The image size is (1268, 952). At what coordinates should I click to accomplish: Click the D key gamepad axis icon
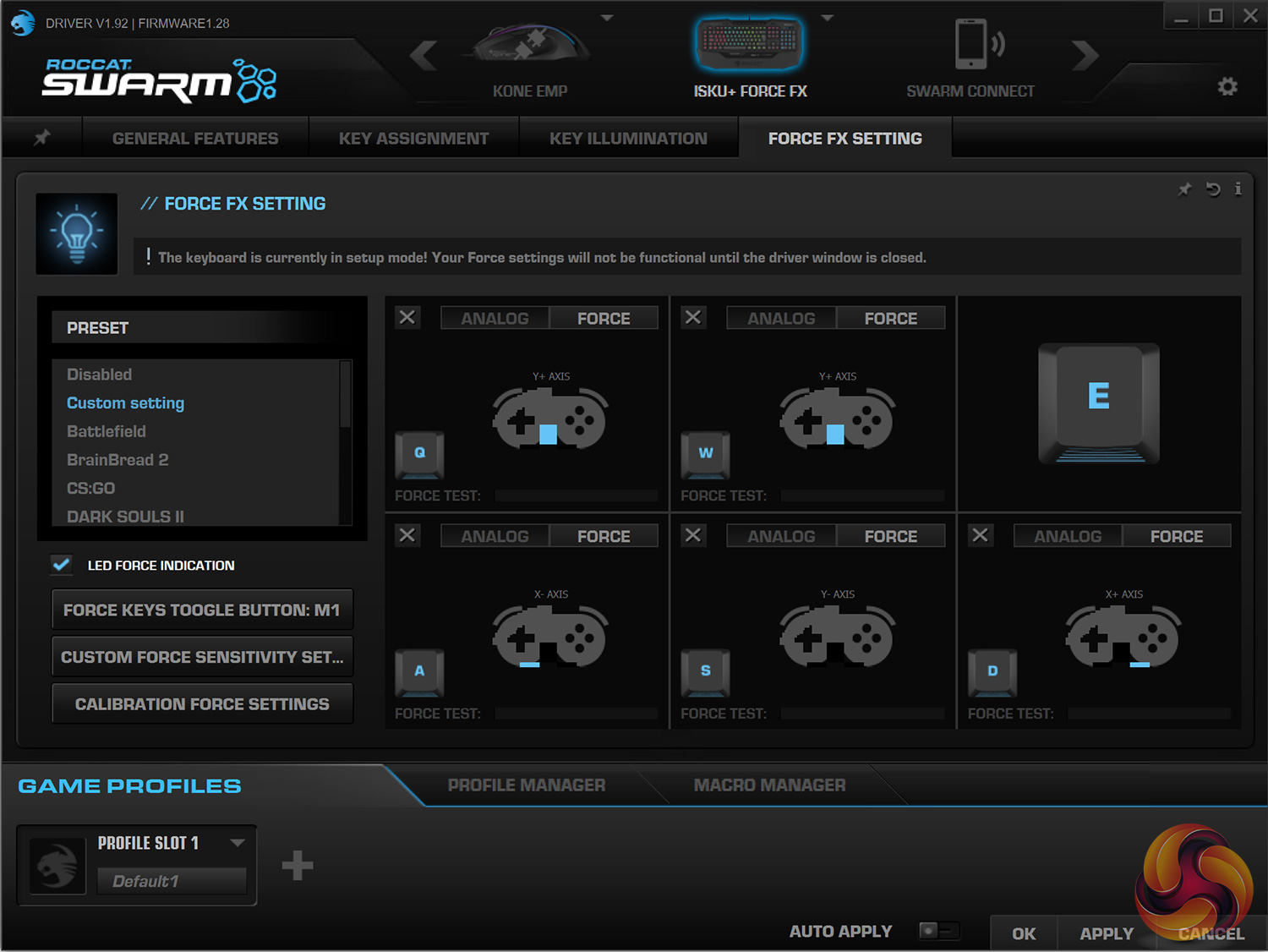coord(1123,636)
